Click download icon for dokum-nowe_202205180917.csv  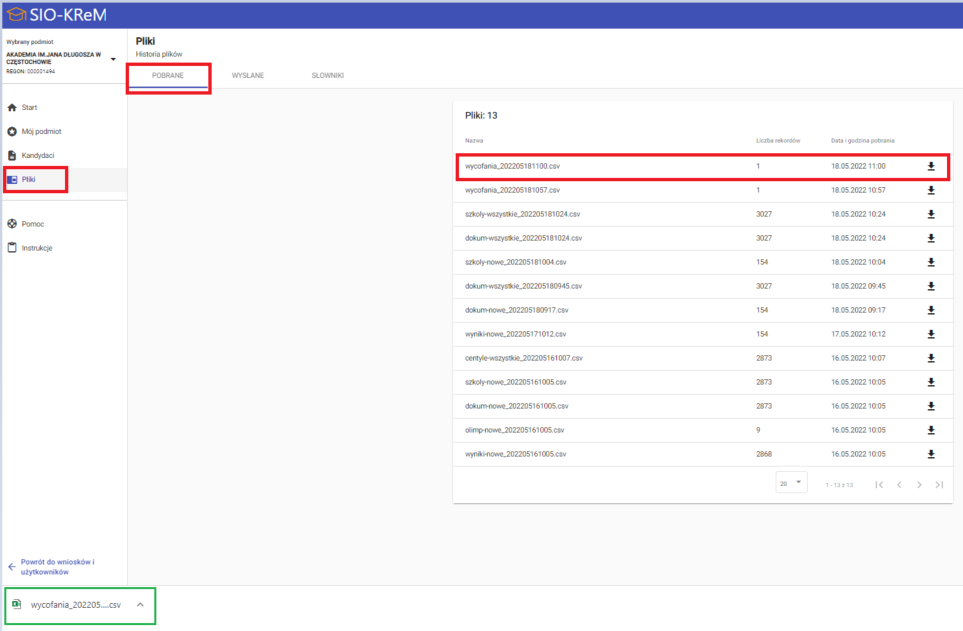coord(931,310)
